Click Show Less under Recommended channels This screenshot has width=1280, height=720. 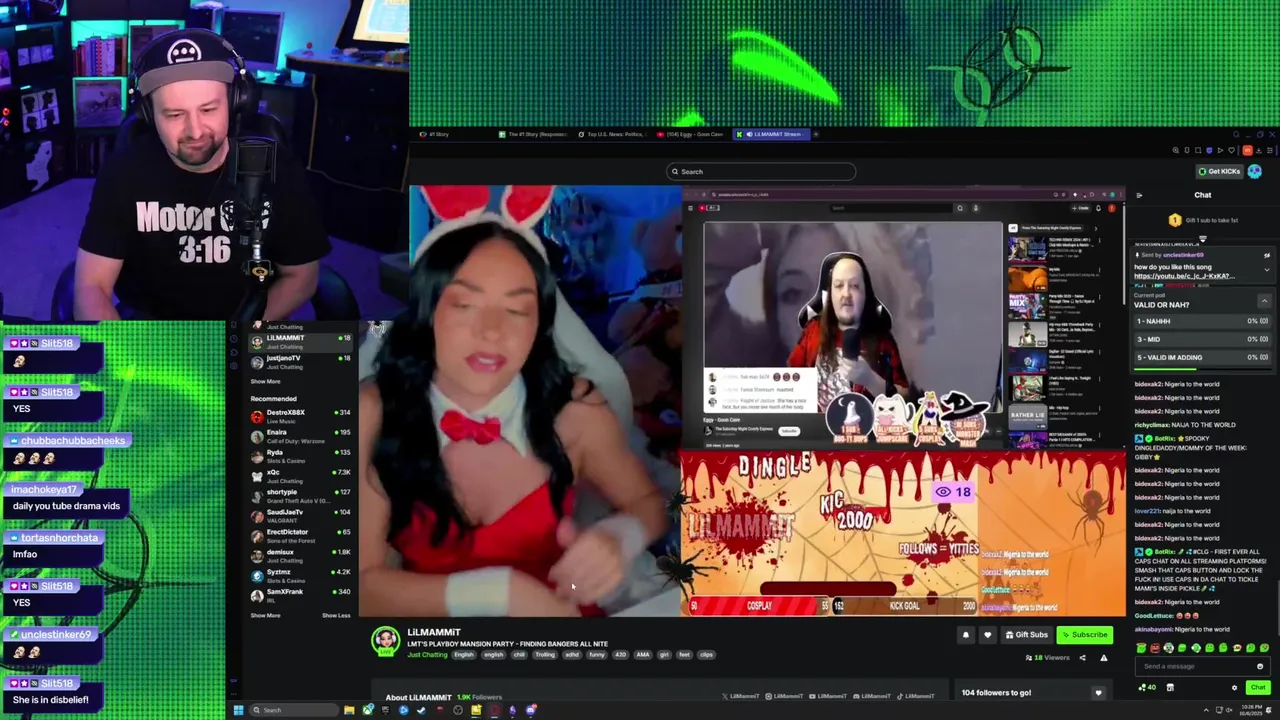[x=336, y=615]
